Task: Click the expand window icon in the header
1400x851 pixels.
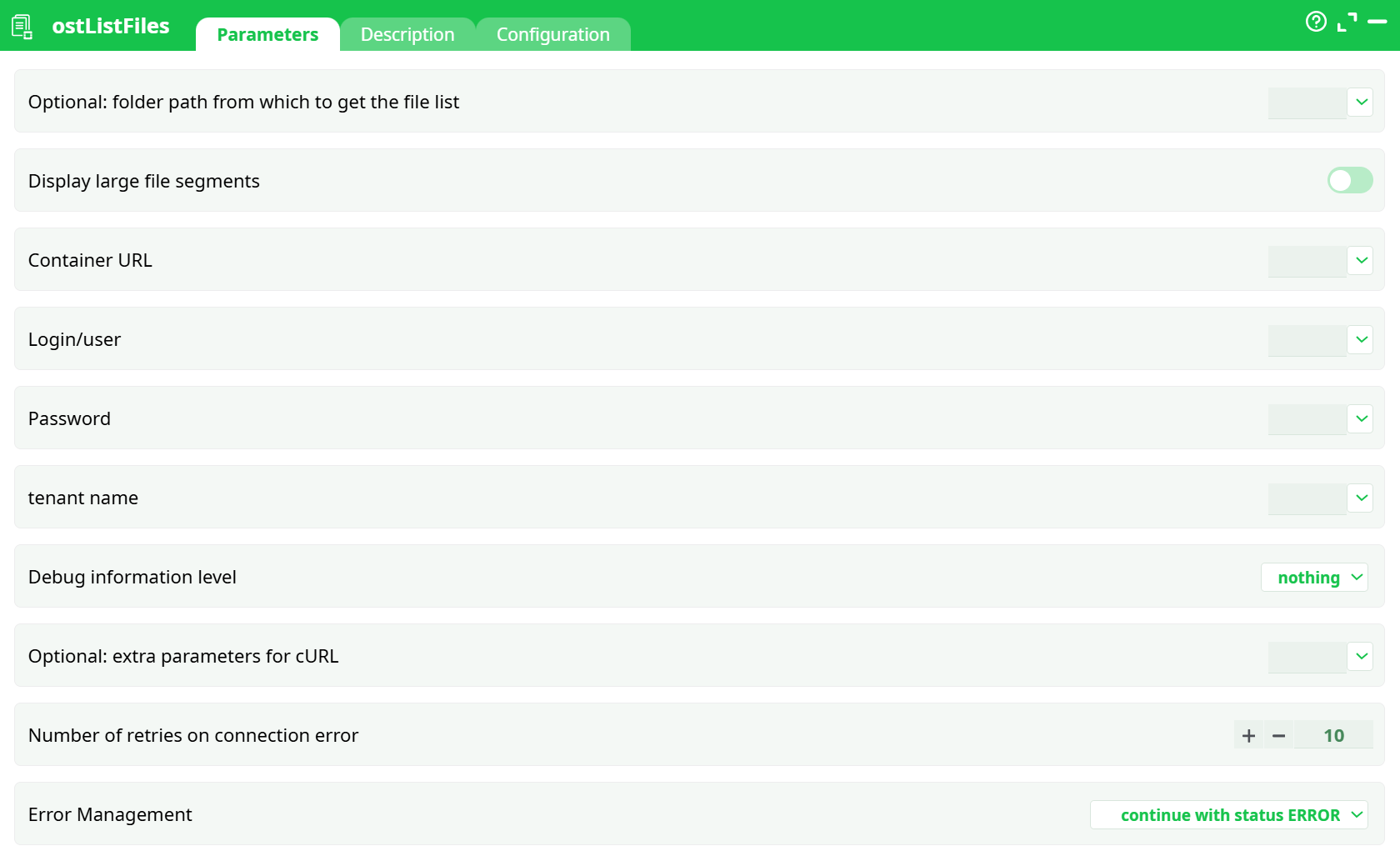Action: pos(1348,22)
